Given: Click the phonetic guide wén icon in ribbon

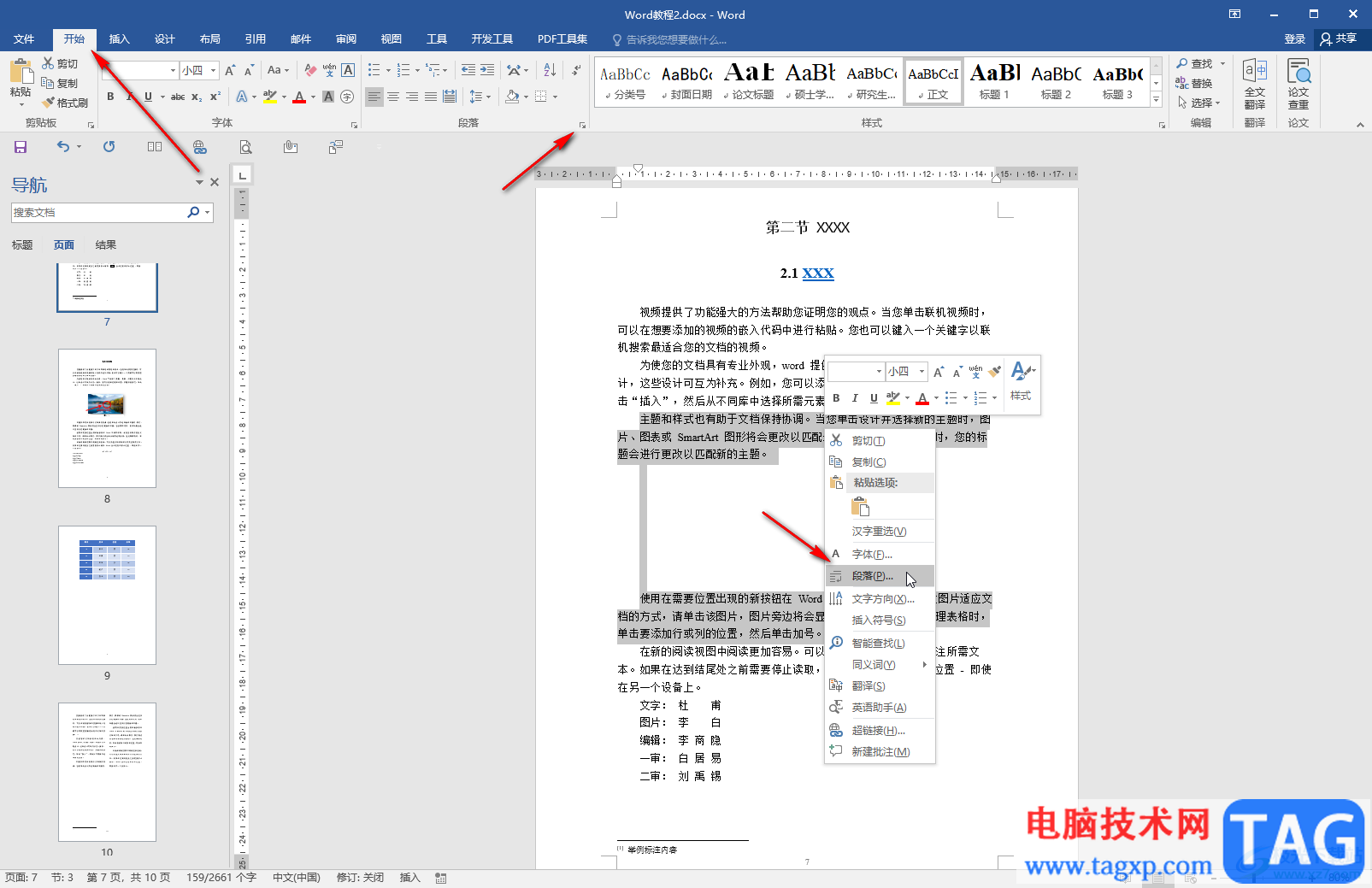Looking at the screenshot, I should pos(329,70).
